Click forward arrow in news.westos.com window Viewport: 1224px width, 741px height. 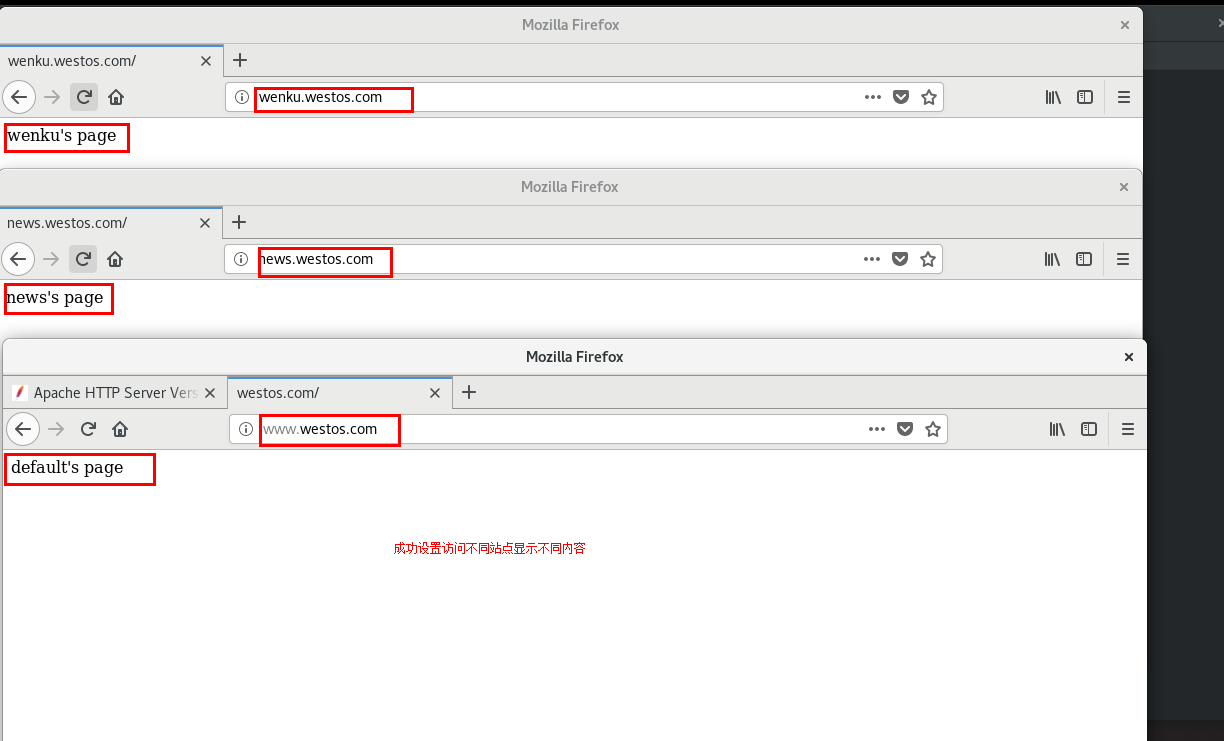click(51, 259)
